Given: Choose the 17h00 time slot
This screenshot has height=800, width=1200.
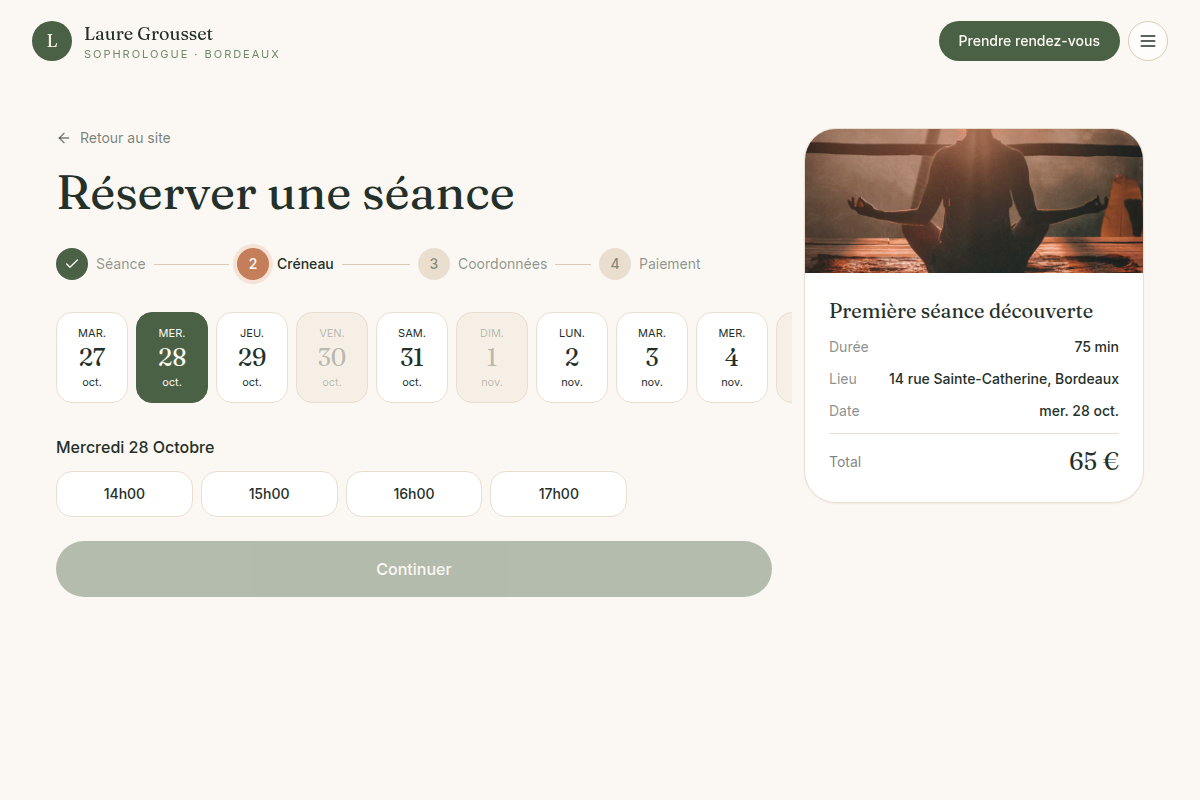Looking at the screenshot, I should tap(559, 494).
